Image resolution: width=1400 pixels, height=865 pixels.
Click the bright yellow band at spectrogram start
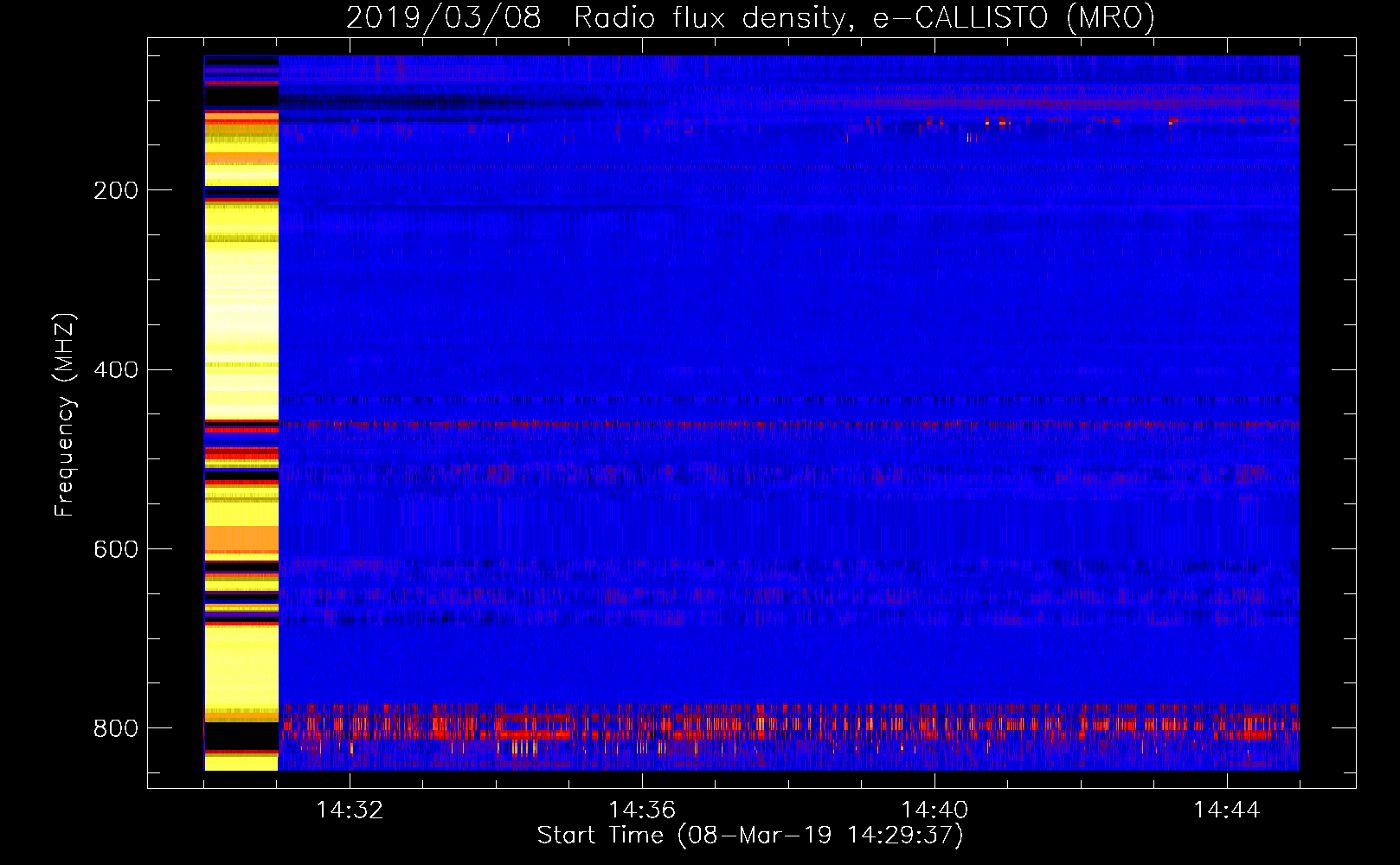[x=241, y=413]
